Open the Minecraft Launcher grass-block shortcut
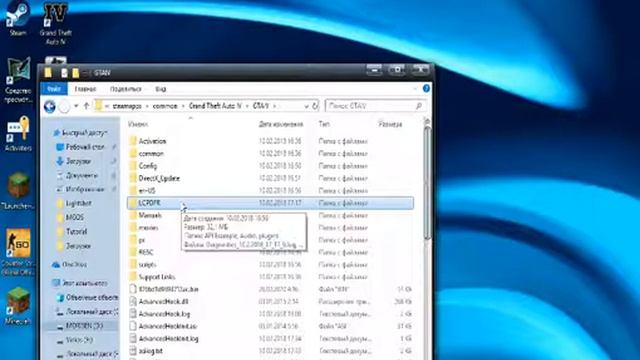Viewport: 640px width, 360px height. 18,191
